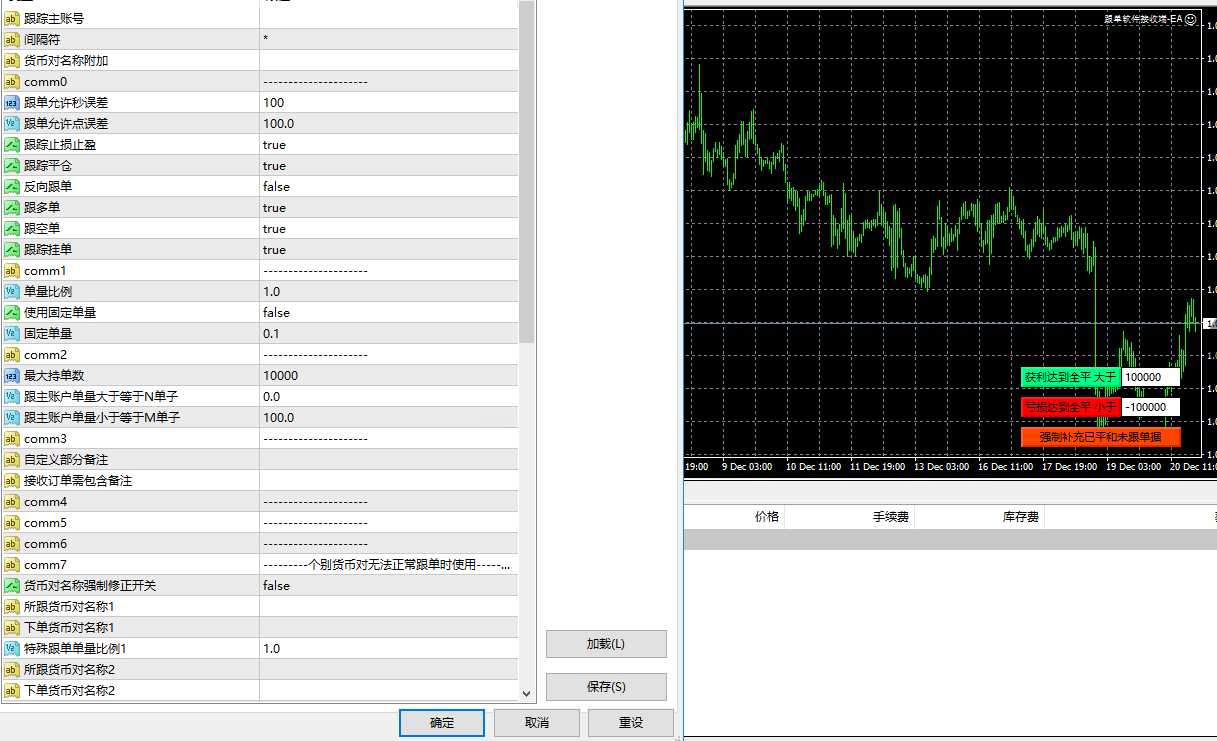The image size is (1217, 741).
Task: Click the empty value cell of 跟踪主账号
Action: click(389, 18)
